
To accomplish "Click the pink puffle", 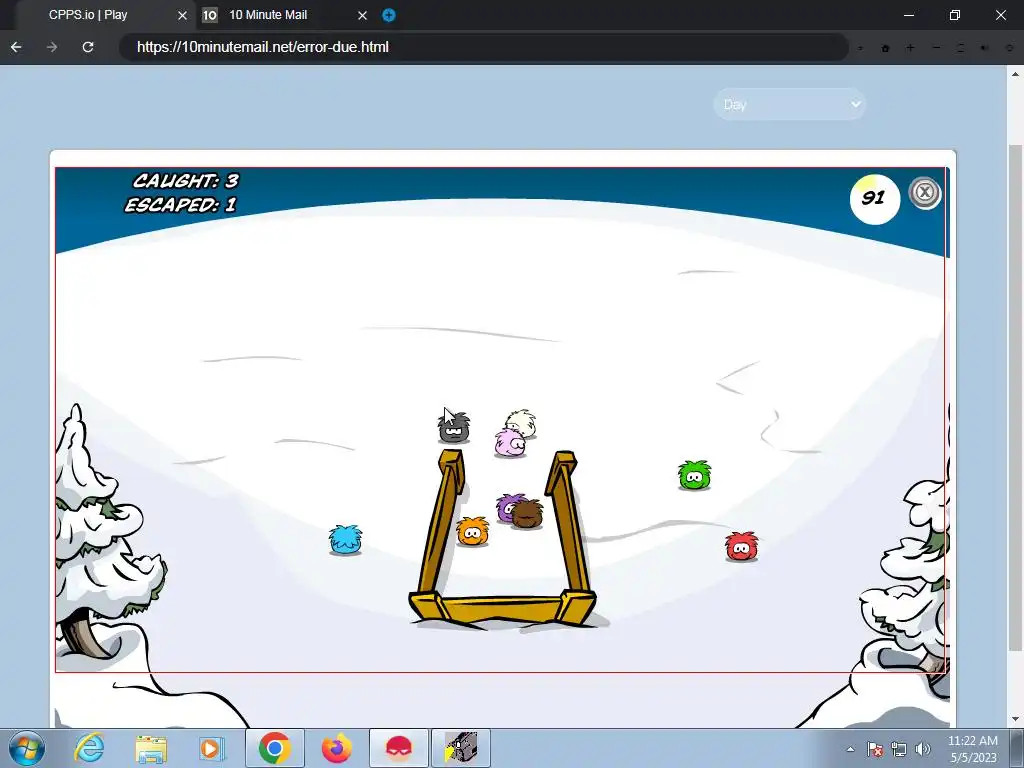I will [x=509, y=443].
